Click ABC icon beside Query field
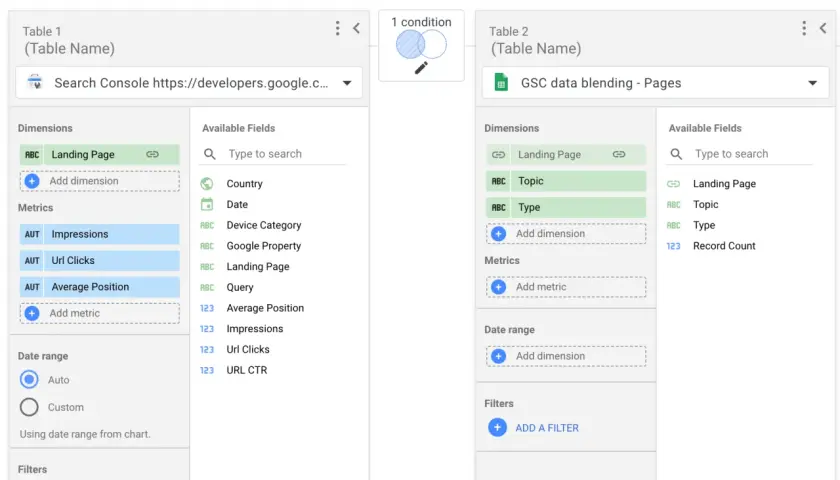 click(207, 288)
